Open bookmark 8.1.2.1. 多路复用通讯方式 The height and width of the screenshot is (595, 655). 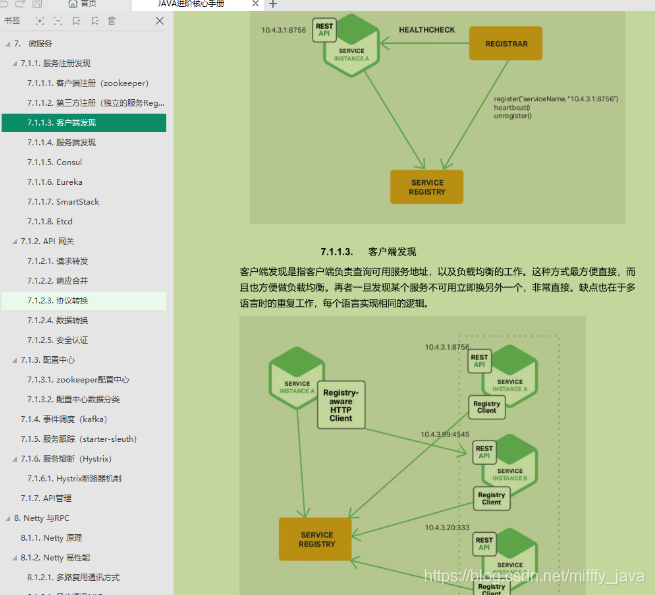click(x=74, y=578)
